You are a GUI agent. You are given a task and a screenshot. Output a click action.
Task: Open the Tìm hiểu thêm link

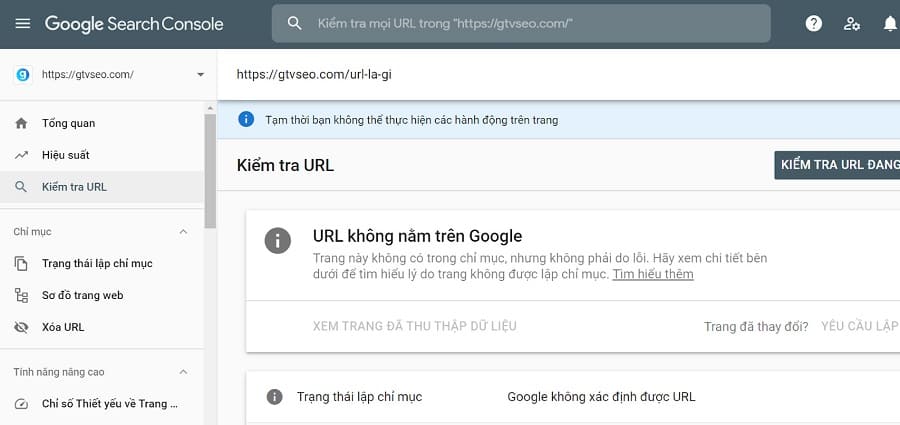(653, 274)
